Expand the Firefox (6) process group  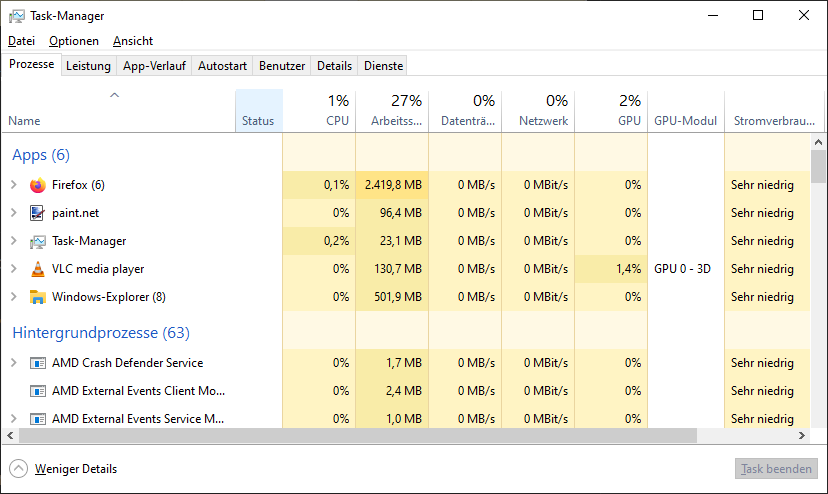coord(14,185)
